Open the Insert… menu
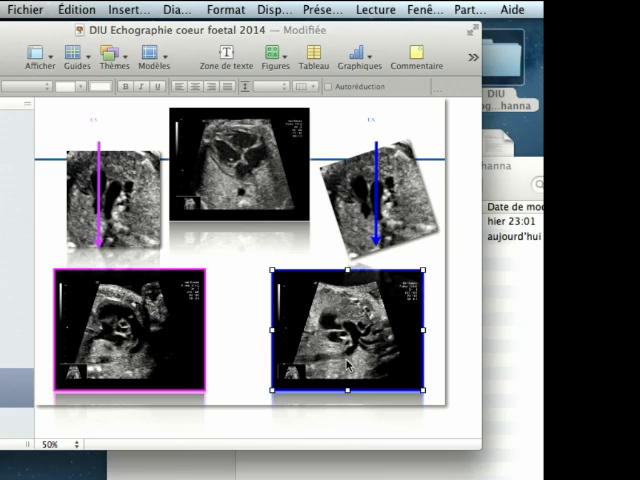Viewport: 640px width, 480px height. point(129,9)
